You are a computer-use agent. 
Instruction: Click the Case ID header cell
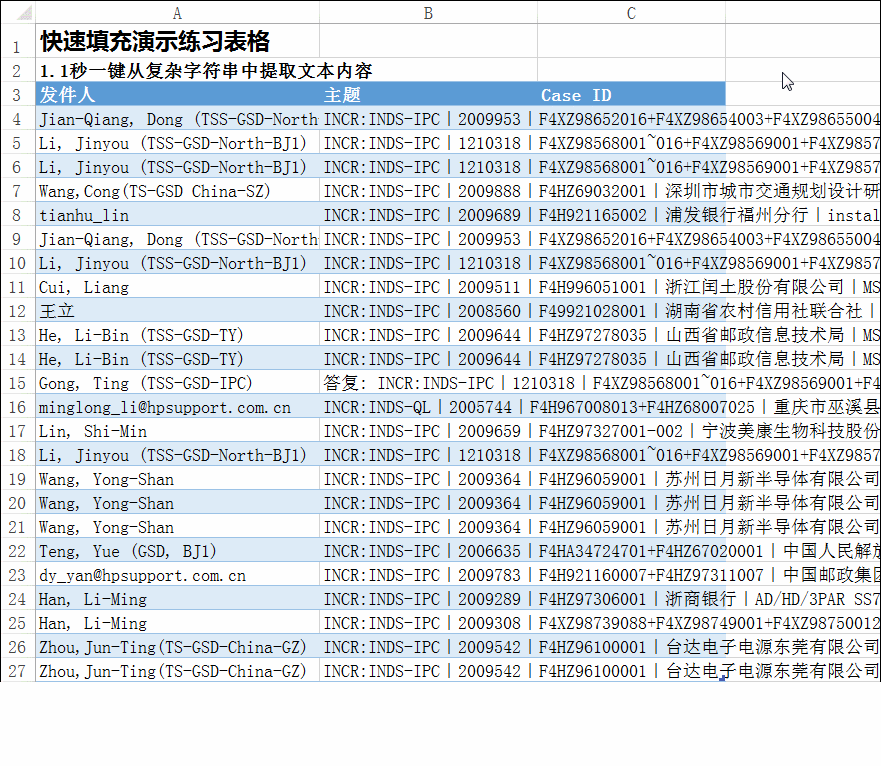click(x=631, y=94)
